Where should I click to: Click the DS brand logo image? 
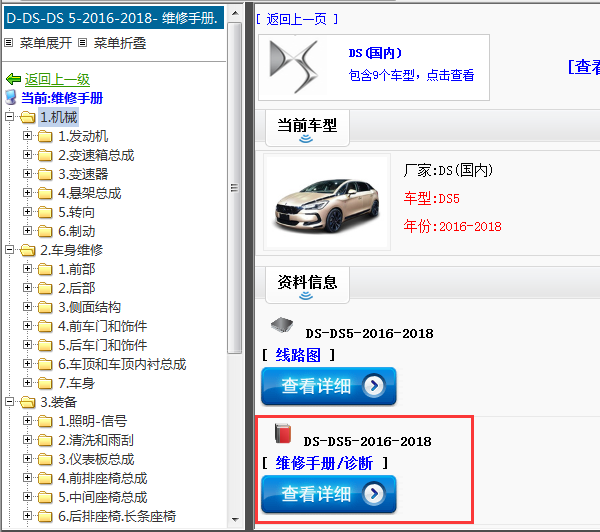(294, 67)
